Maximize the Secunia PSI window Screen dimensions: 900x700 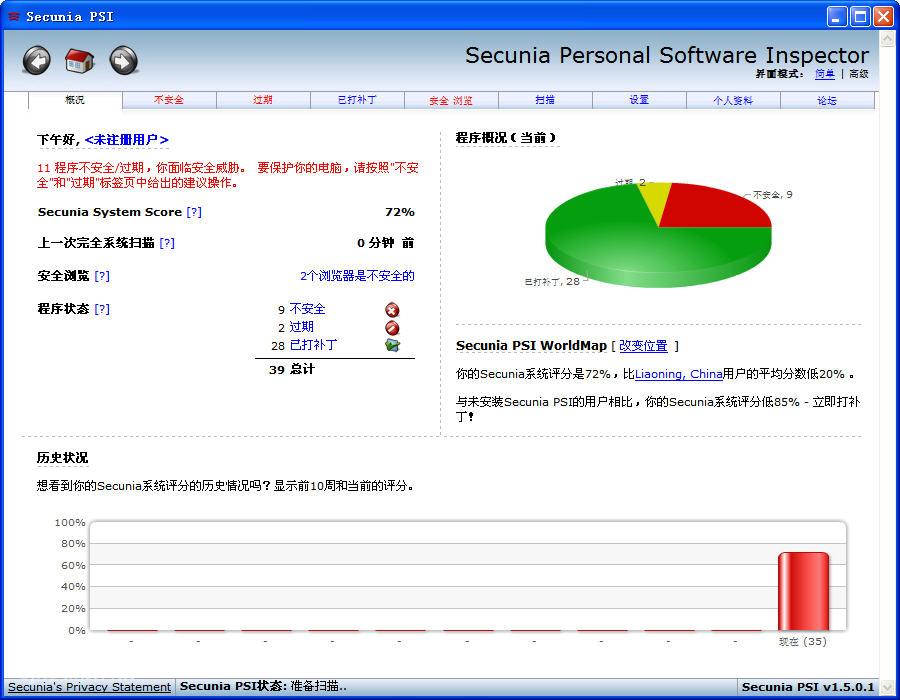(860, 17)
